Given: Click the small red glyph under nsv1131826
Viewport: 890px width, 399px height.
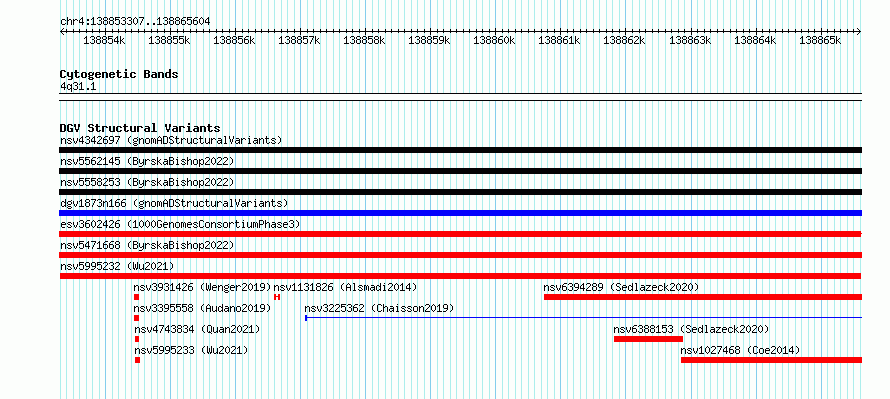Looking at the screenshot, I should [277, 297].
